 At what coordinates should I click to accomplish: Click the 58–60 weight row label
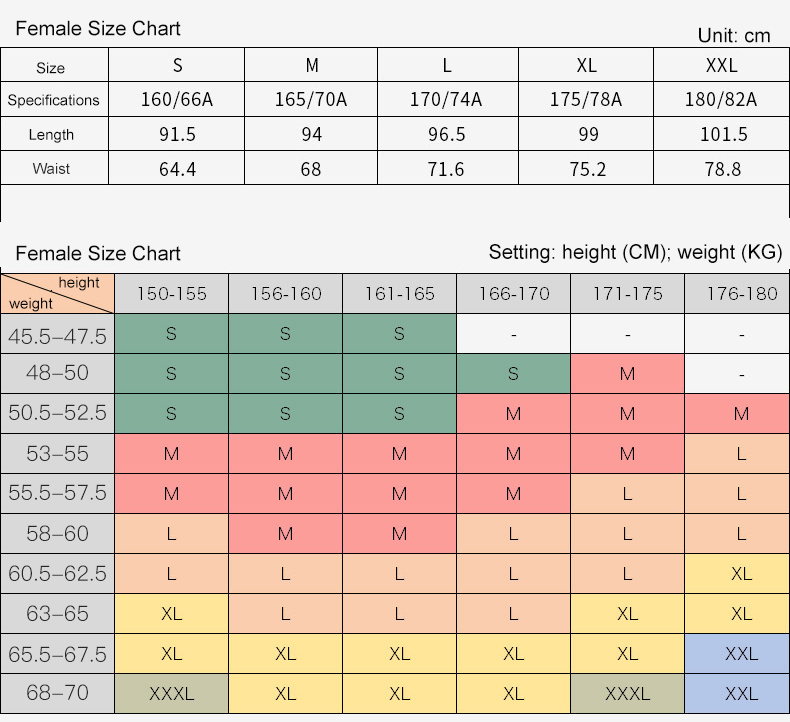pos(57,534)
